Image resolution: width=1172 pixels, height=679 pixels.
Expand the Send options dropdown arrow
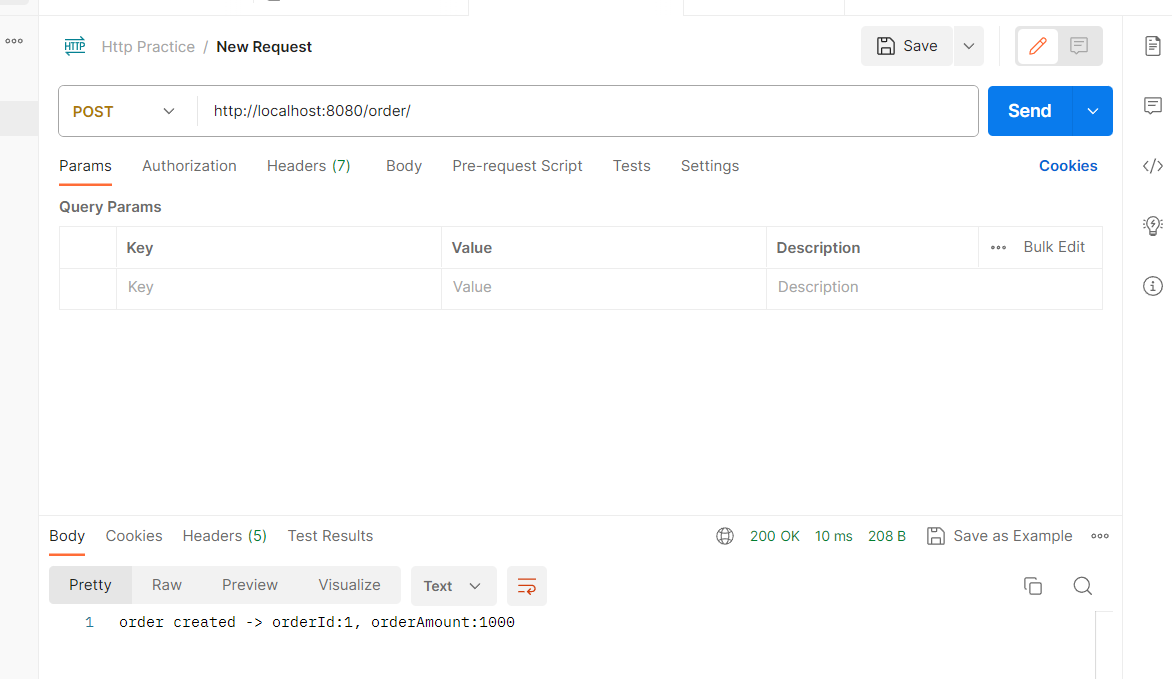point(1093,111)
